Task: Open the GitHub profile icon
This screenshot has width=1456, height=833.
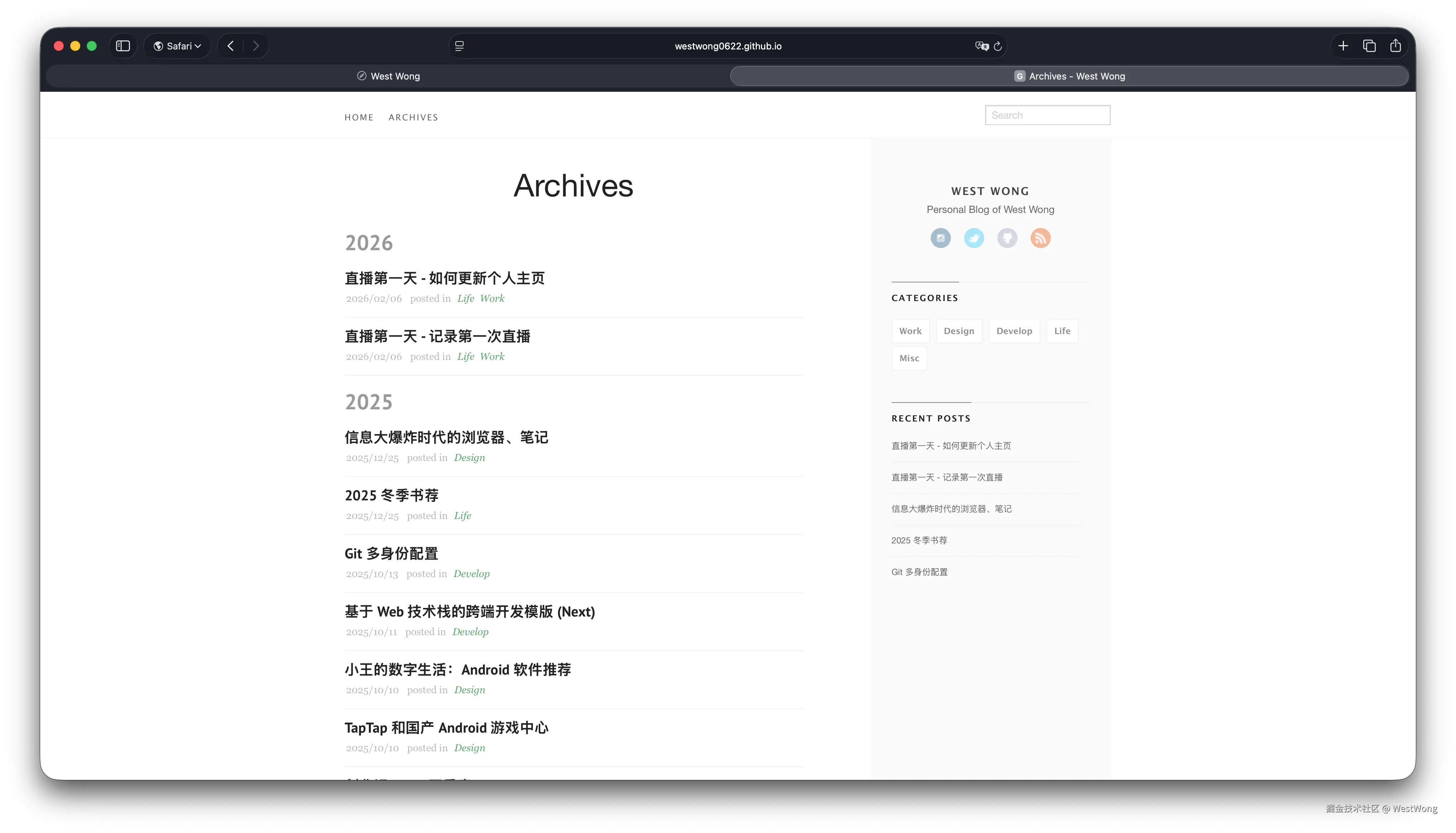Action: tap(1008, 238)
